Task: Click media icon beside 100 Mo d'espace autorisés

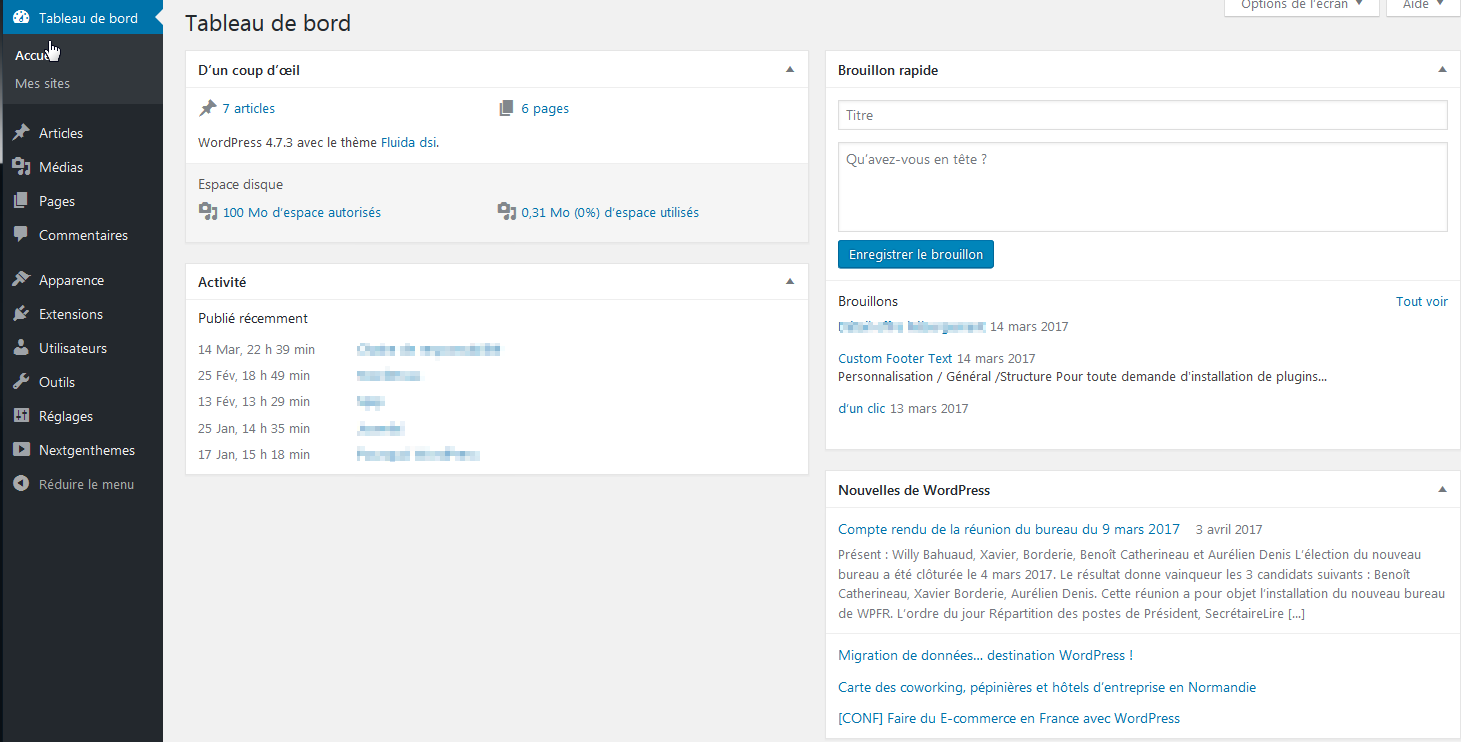Action: (x=207, y=212)
